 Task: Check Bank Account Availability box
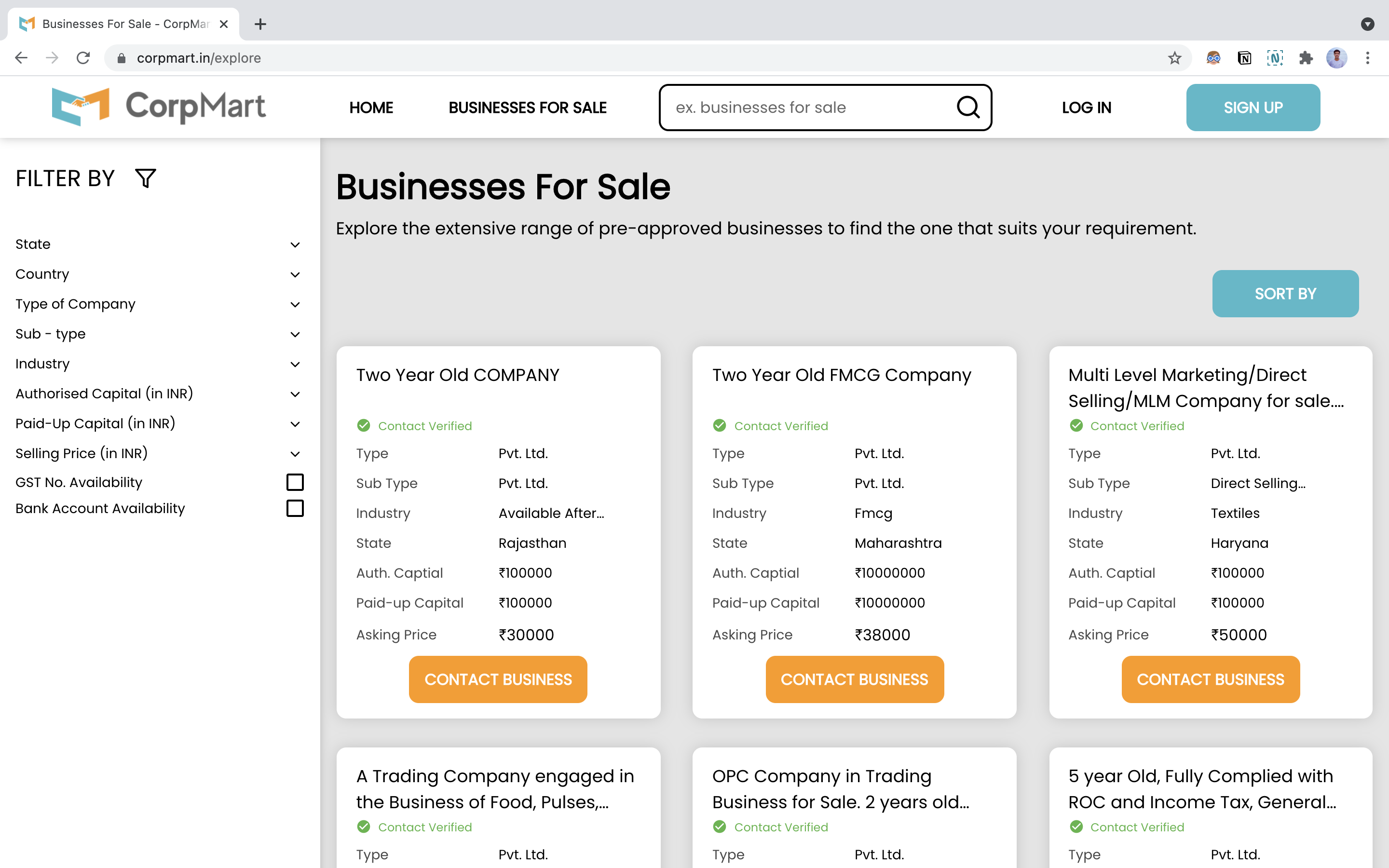[x=295, y=509]
